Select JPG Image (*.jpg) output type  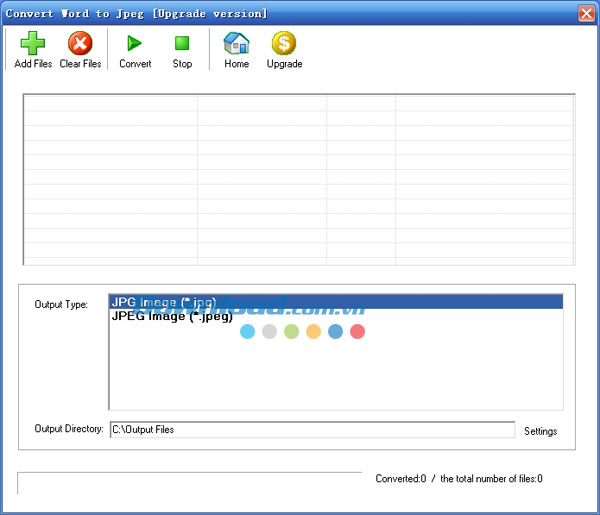pos(163,302)
